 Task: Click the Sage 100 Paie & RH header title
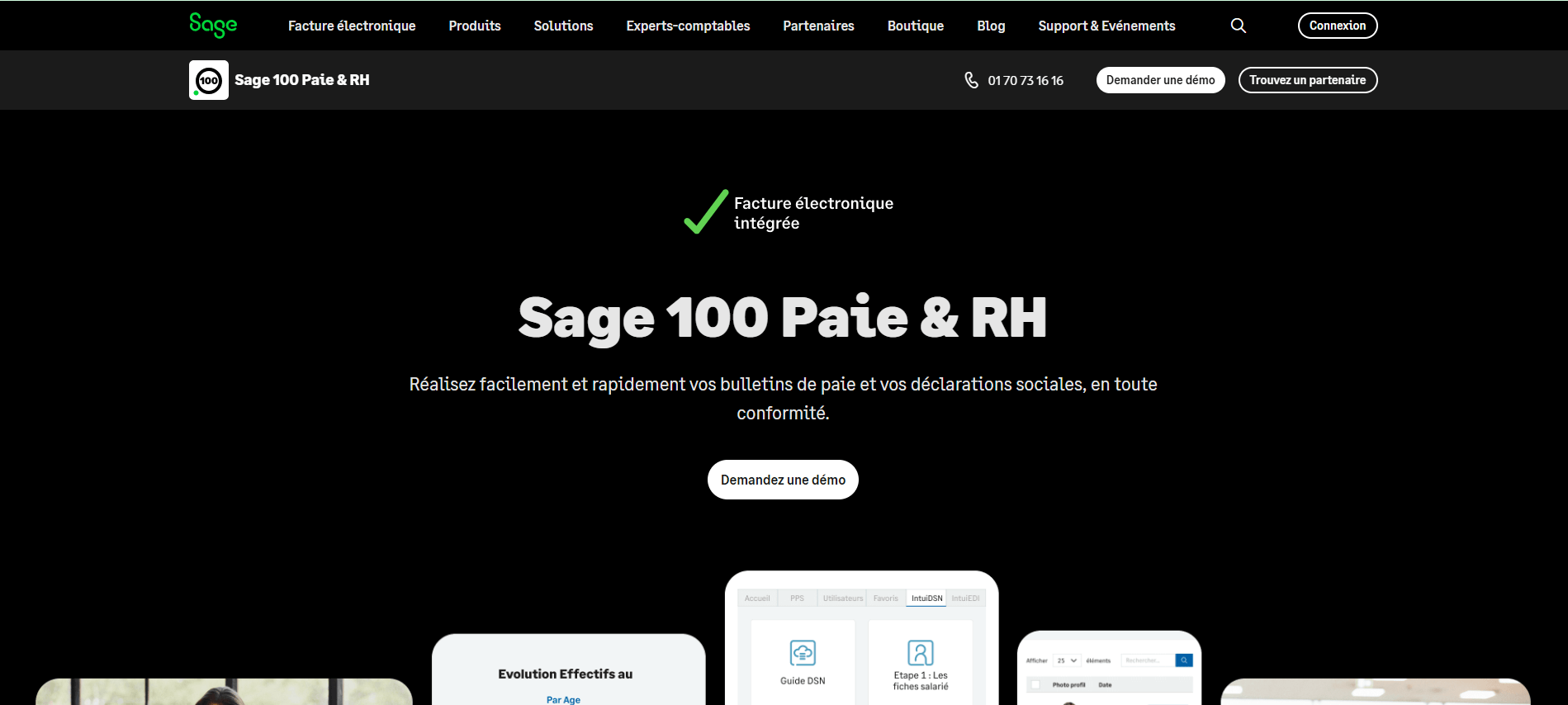[302, 80]
